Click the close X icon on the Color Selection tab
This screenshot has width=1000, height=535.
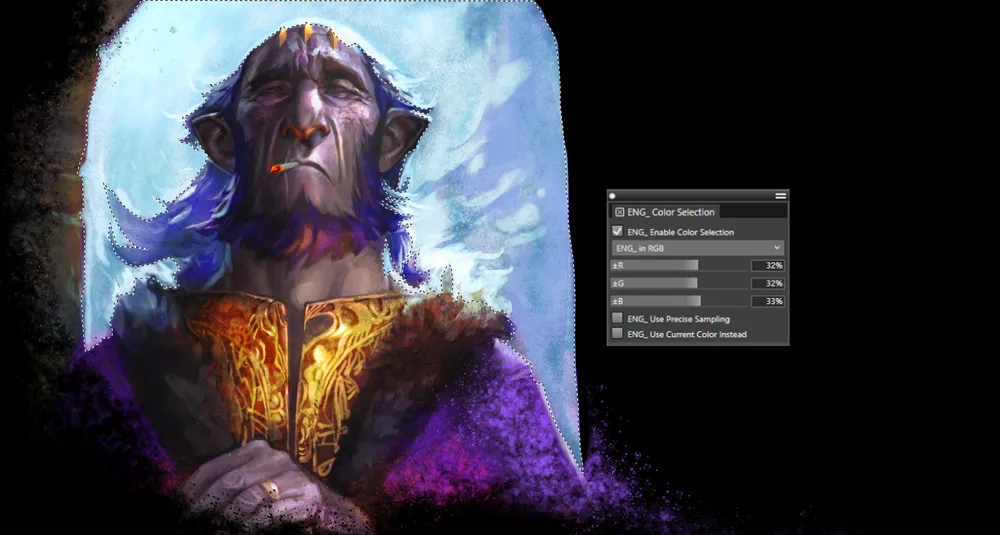coord(620,212)
